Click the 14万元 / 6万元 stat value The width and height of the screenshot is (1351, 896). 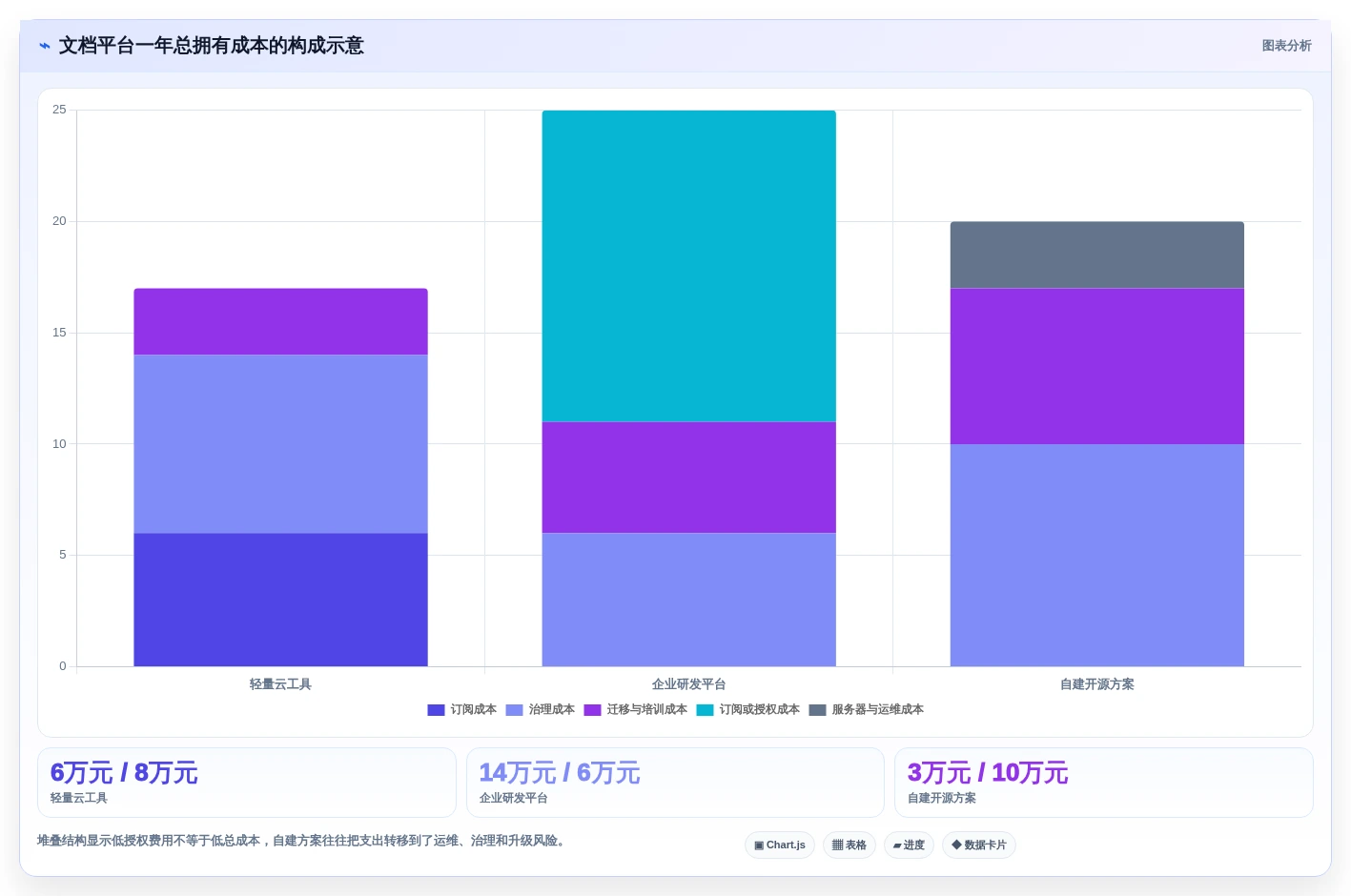(560, 773)
